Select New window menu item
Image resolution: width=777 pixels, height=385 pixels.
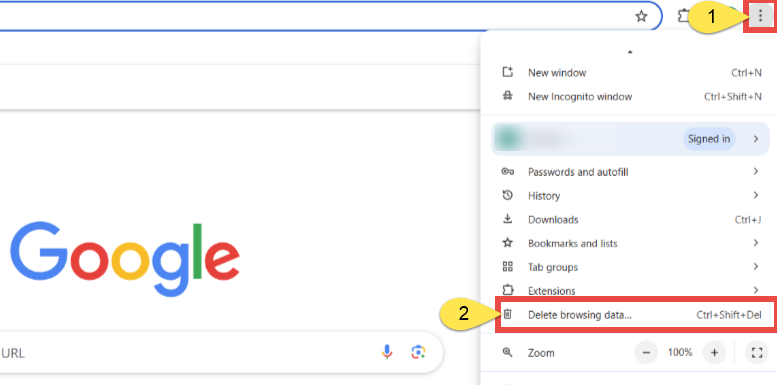pos(630,73)
